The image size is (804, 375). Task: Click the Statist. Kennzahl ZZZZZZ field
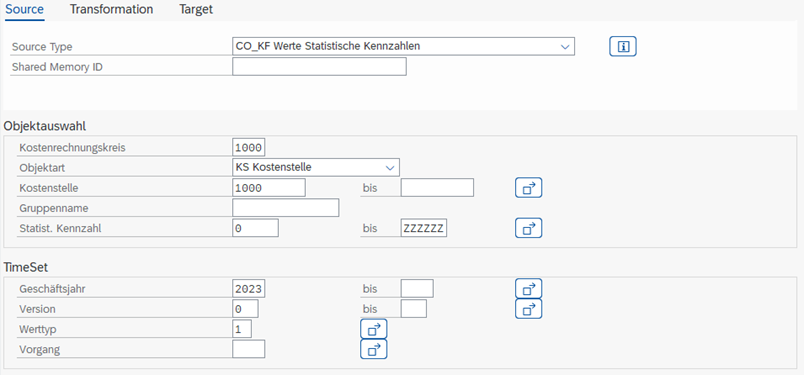click(x=424, y=228)
